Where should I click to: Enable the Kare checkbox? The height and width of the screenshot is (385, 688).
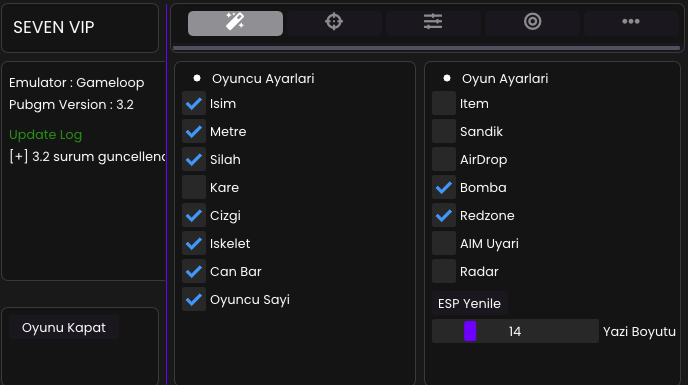pyautogui.click(x=194, y=187)
